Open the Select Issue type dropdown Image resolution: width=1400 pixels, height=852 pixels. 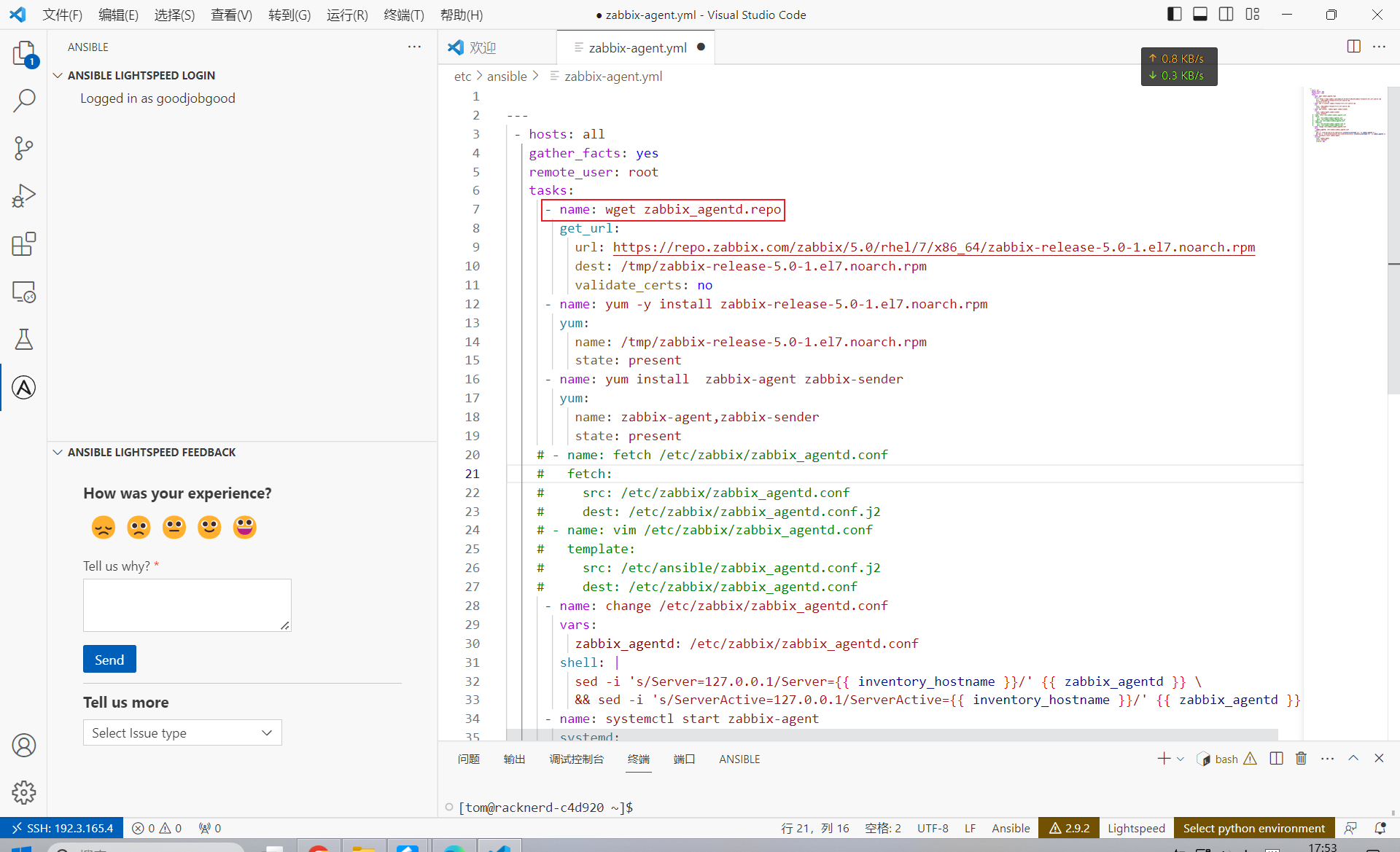(x=182, y=732)
